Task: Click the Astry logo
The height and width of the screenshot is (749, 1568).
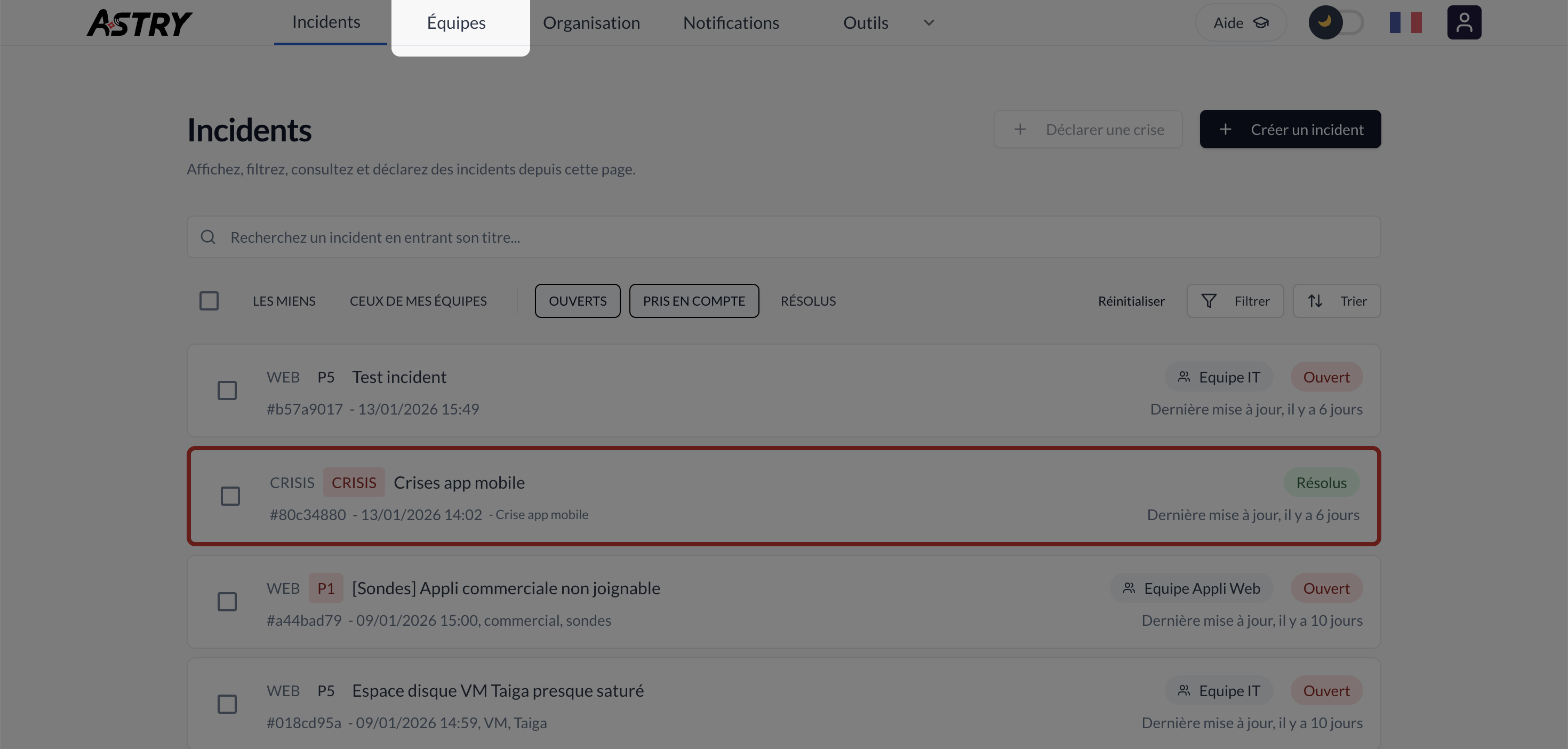Action: (x=139, y=23)
